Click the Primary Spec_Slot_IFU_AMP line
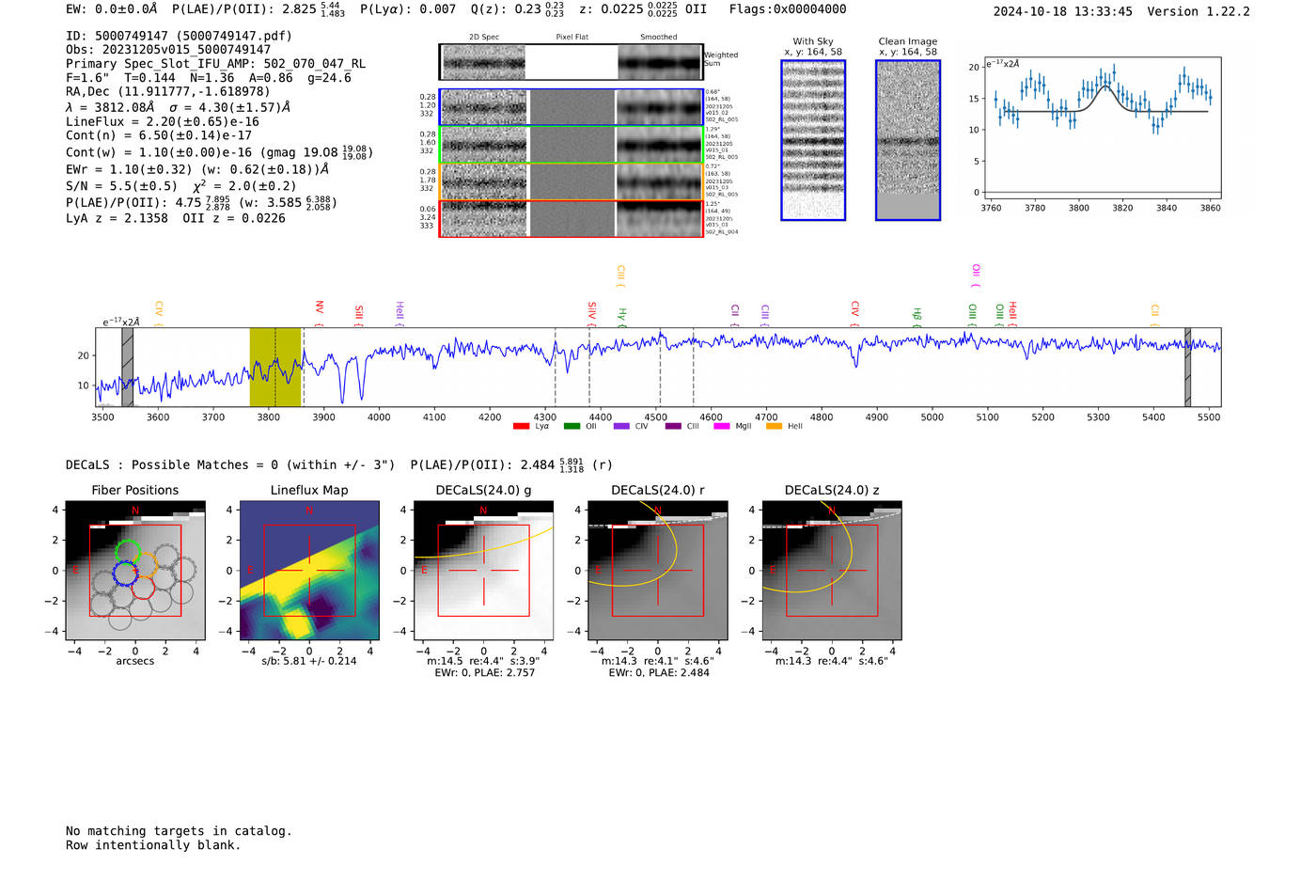The width and height of the screenshot is (1316, 896). (x=216, y=64)
